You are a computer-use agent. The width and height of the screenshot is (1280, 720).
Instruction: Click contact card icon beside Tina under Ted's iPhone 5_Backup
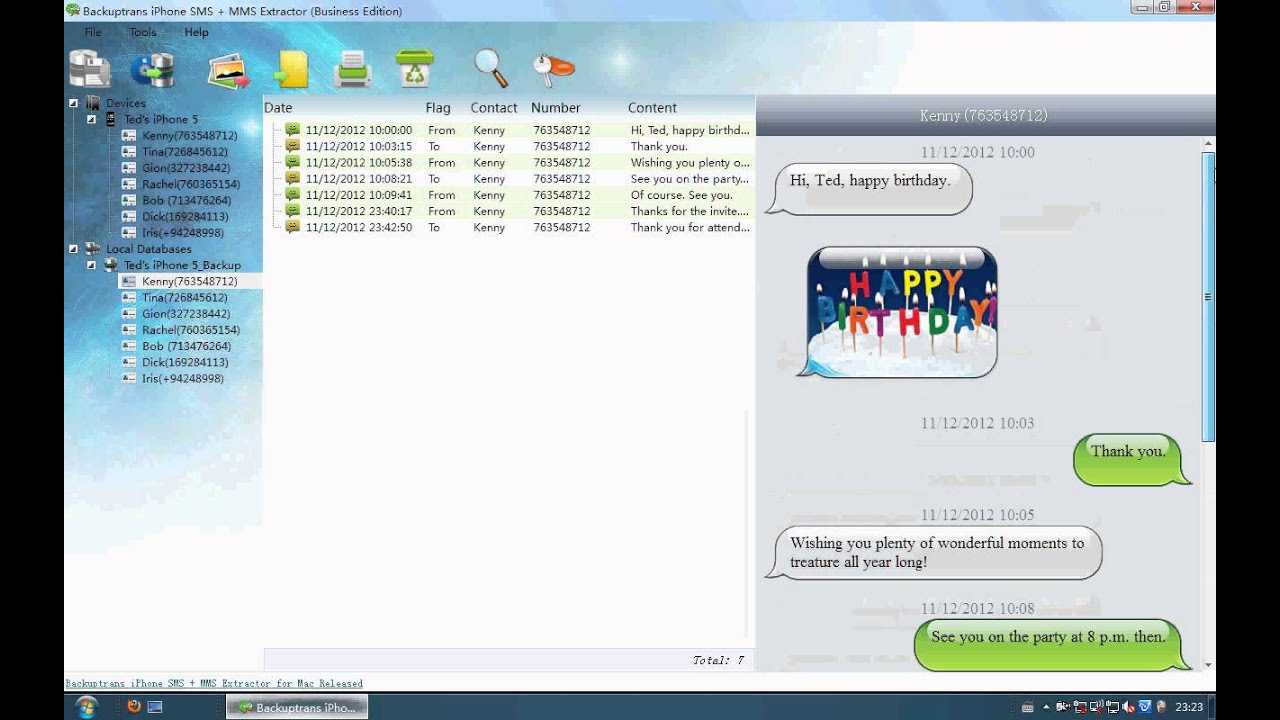coord(129,298)
